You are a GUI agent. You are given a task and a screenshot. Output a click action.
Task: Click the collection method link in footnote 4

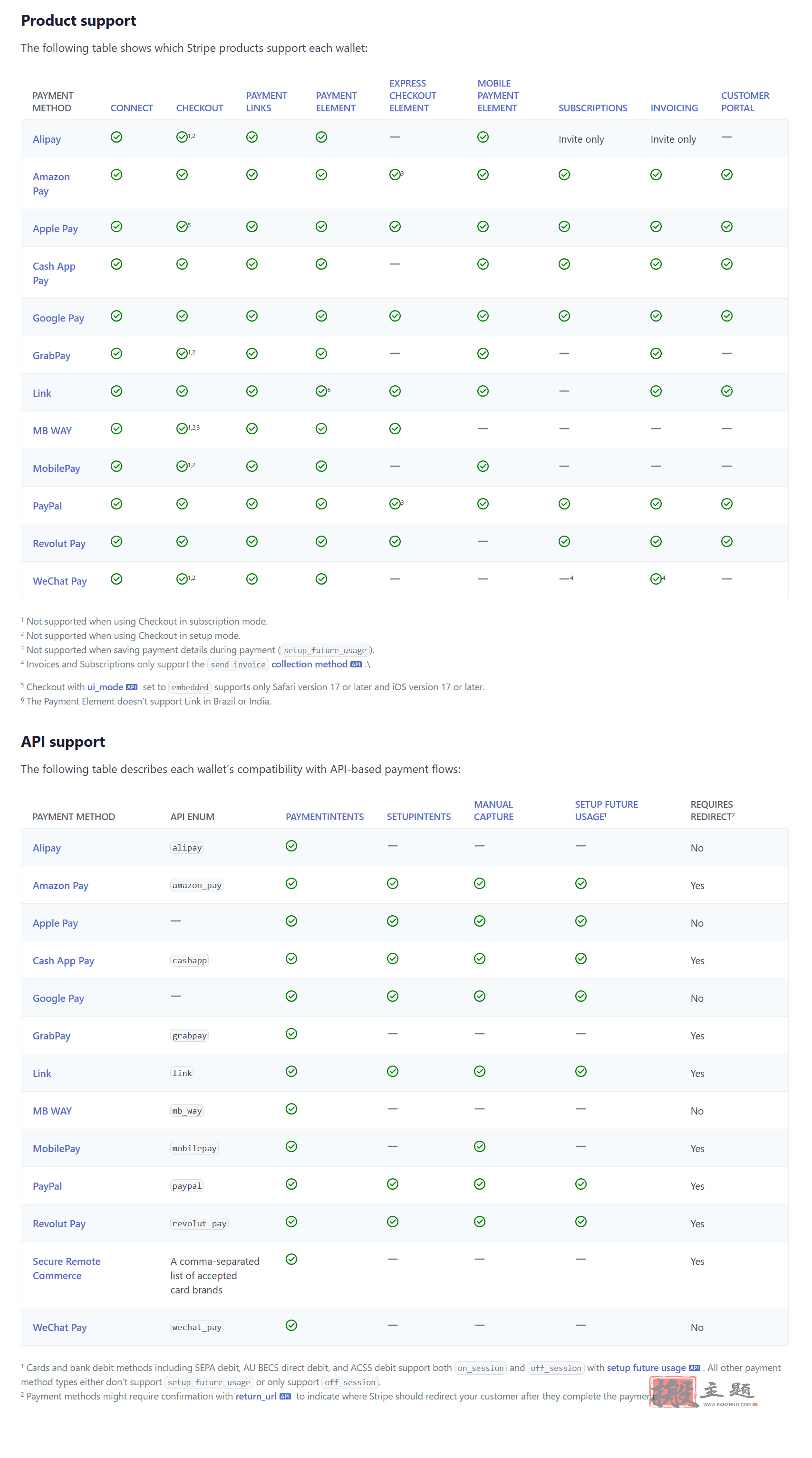[x=309, y=665]
